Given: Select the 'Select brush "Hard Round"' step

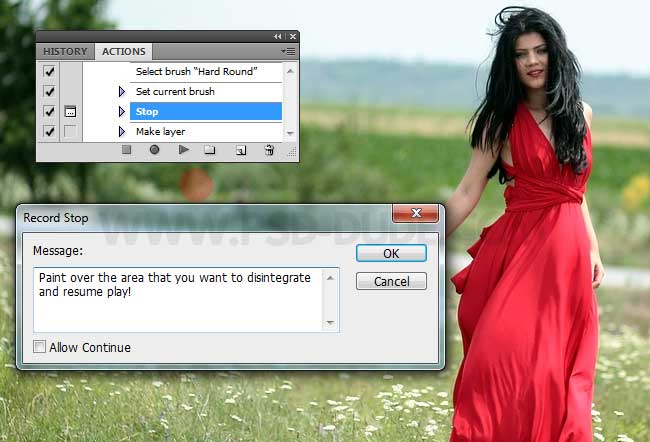Looking at the screenshot, I should [206, 71].
